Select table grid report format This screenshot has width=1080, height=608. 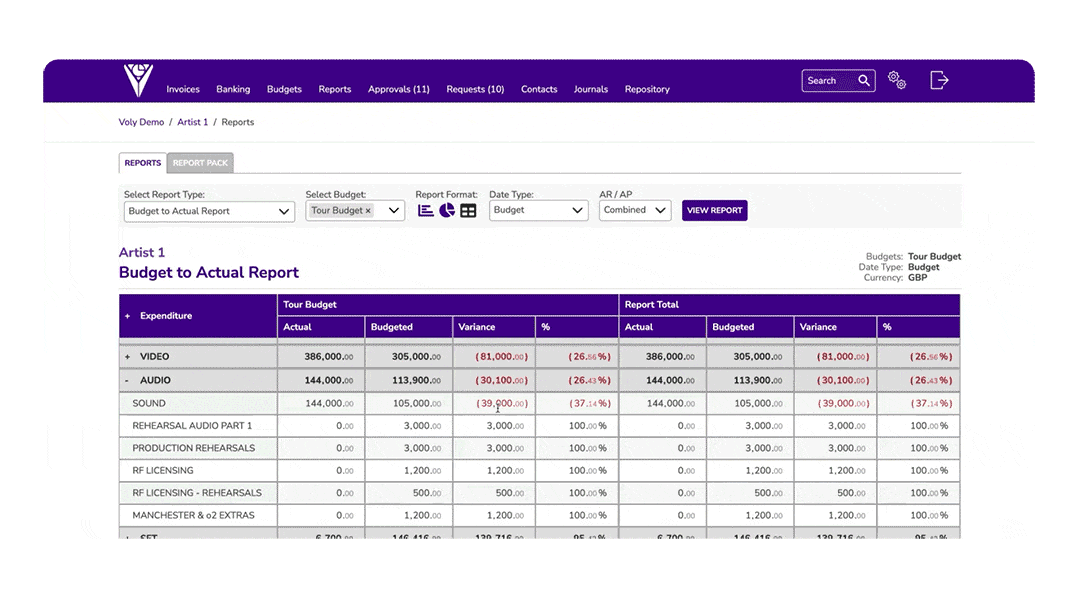pyautogui.click(x=468, y=211)
